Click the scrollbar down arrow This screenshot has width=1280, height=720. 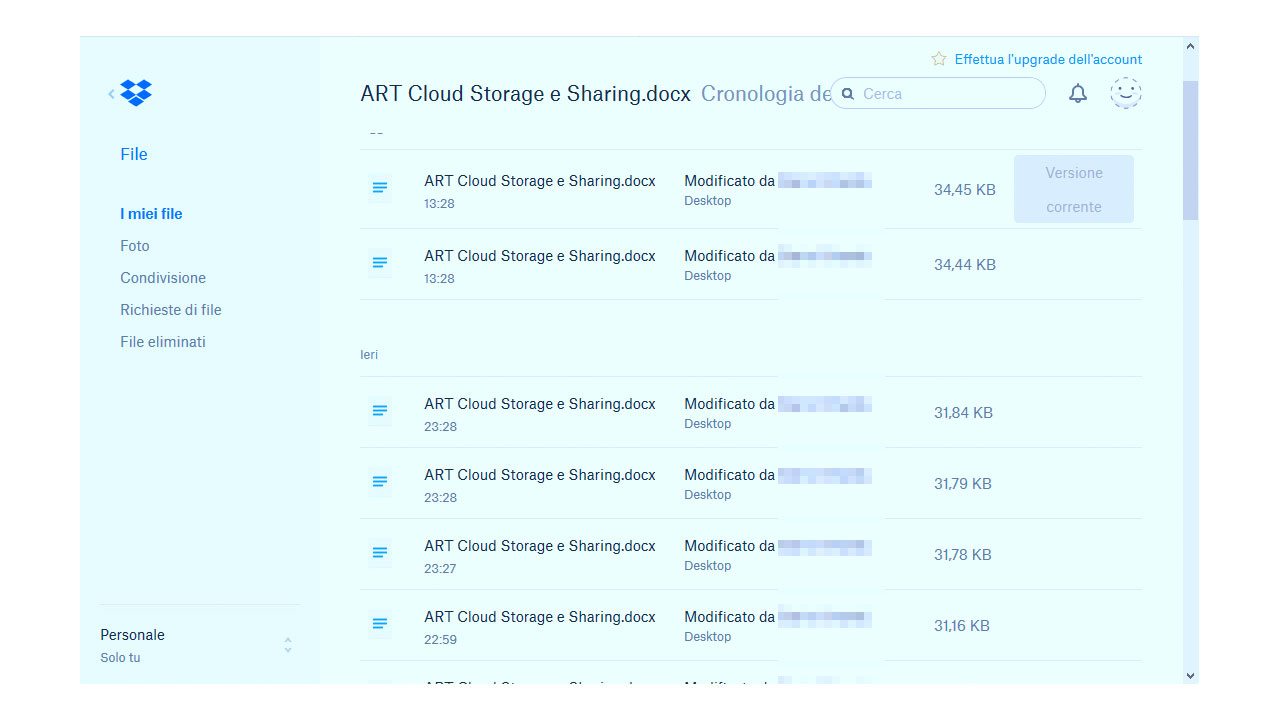[1190, 676]
